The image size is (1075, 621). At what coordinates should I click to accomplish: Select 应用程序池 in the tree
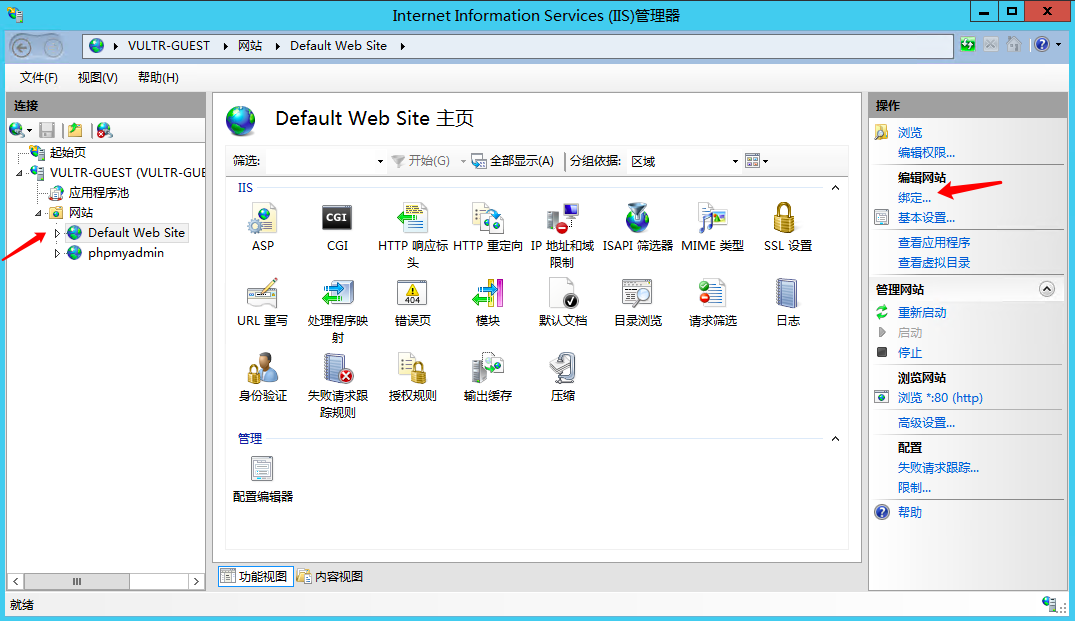99,193
